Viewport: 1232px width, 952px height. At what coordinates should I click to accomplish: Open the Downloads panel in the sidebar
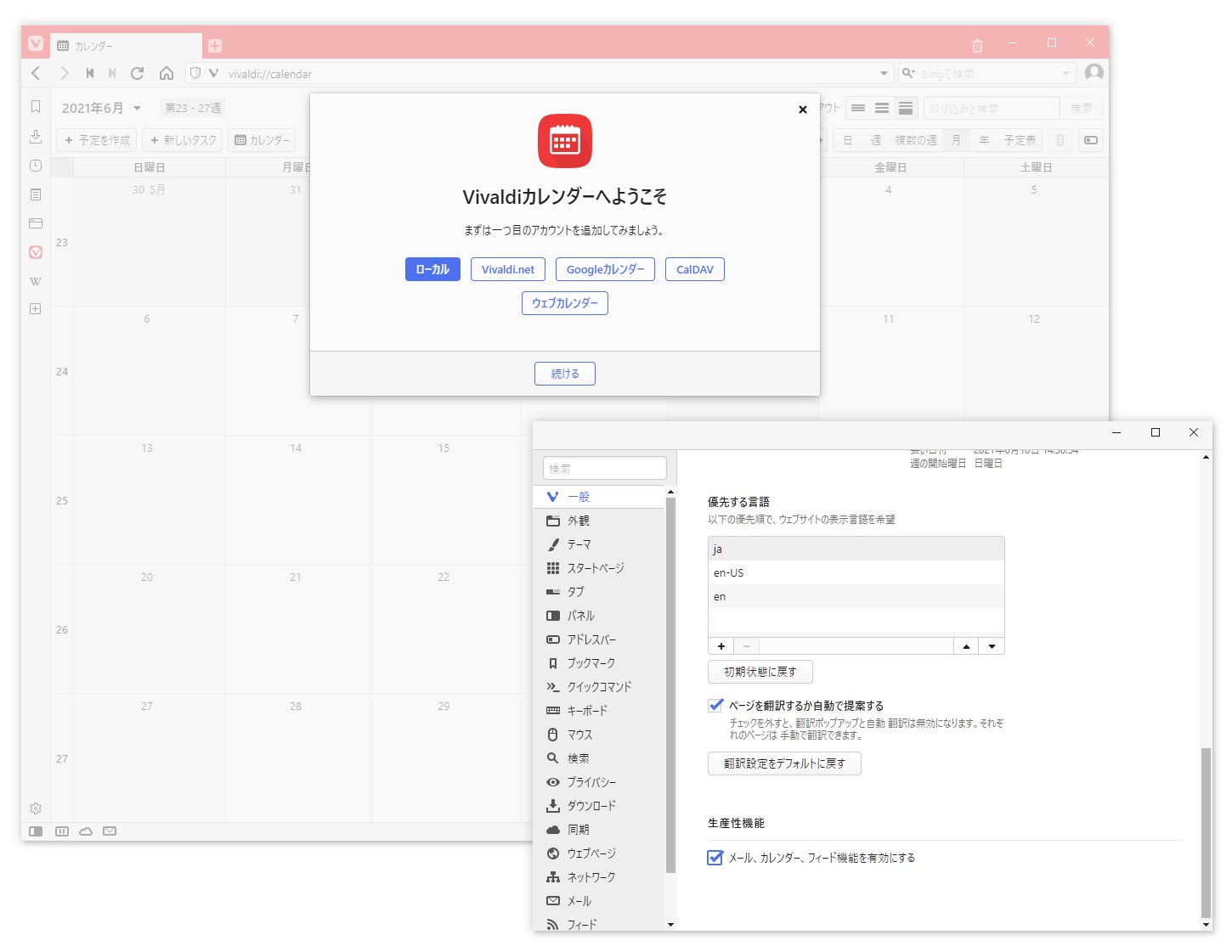coord(36,137)
